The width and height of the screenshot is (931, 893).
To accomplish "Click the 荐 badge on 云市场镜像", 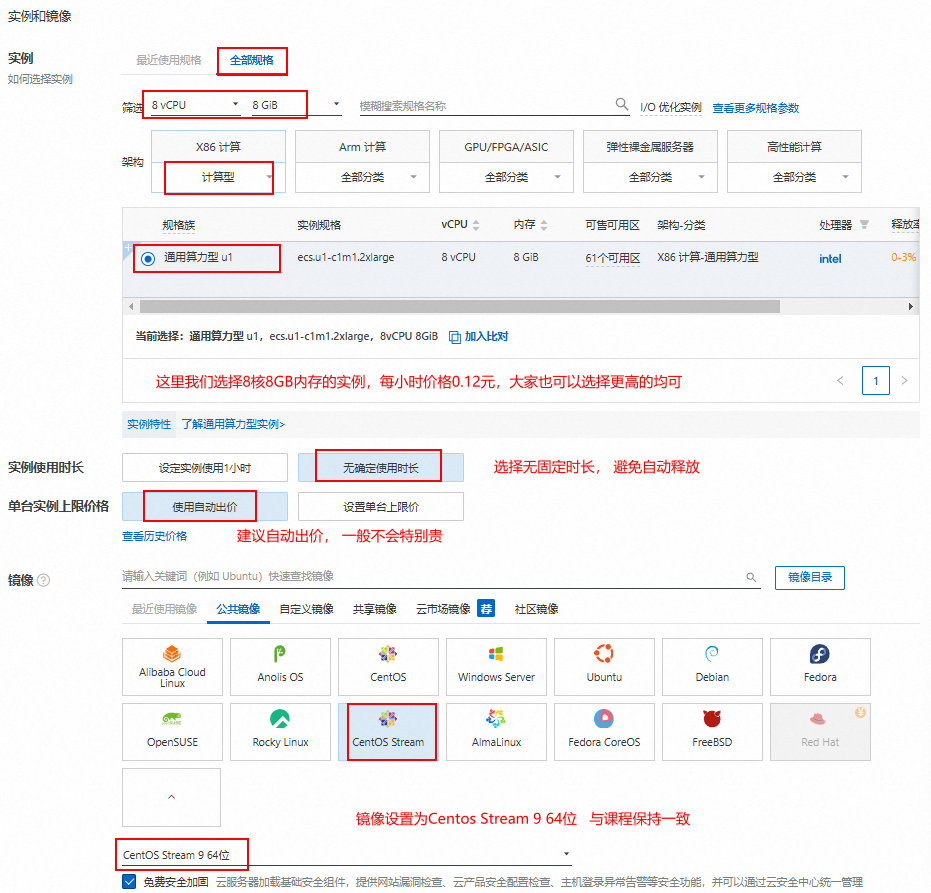I will coord(486,609).
